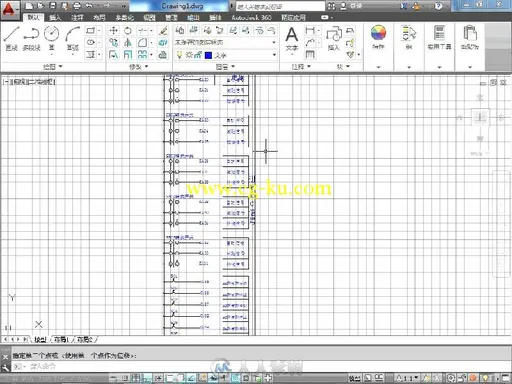
Task: Open the Properties color wheel panel
Action: pyautogui.click(x=378, y=37)
